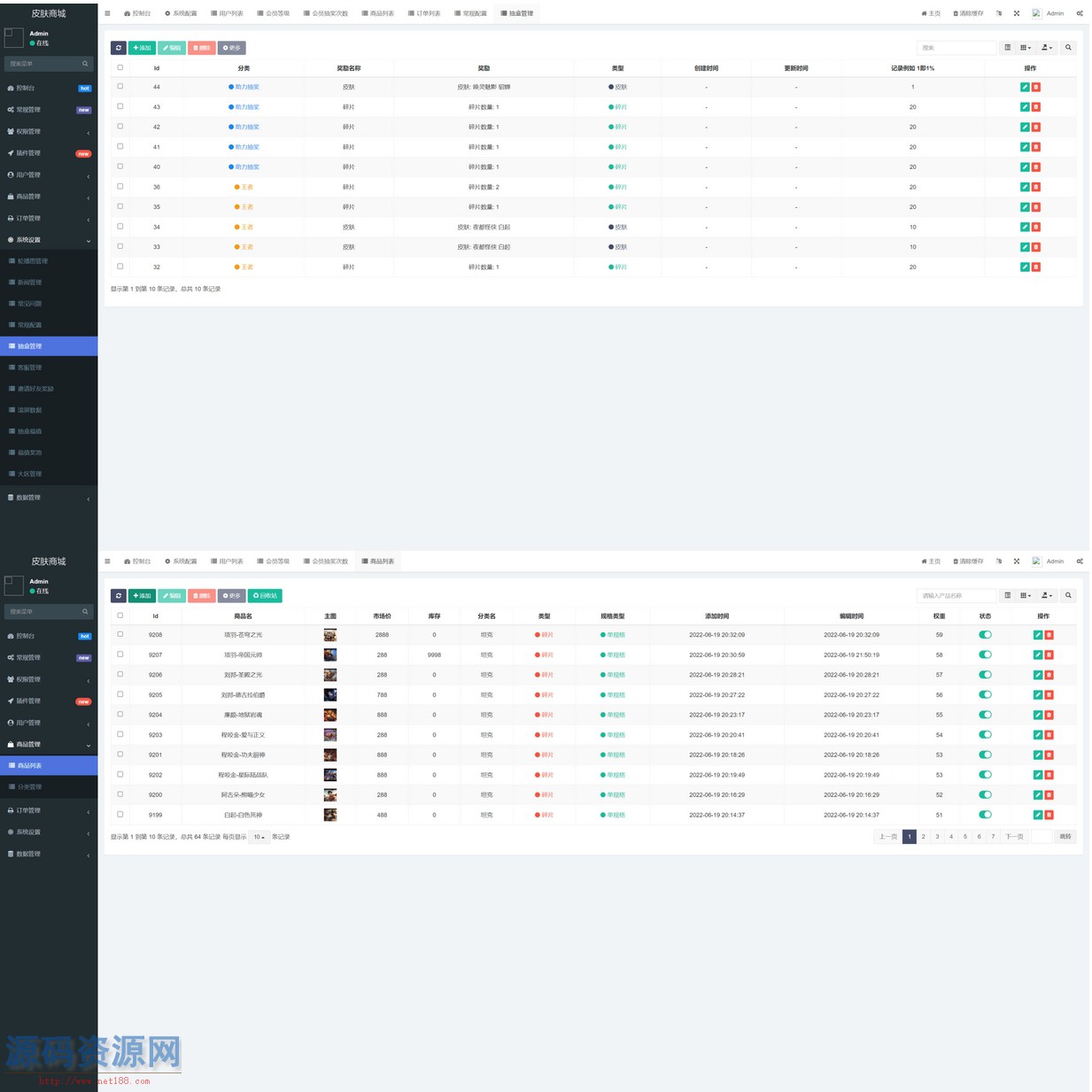
Task: Click the edit icon for product 9208
Action: [1038, 635]
